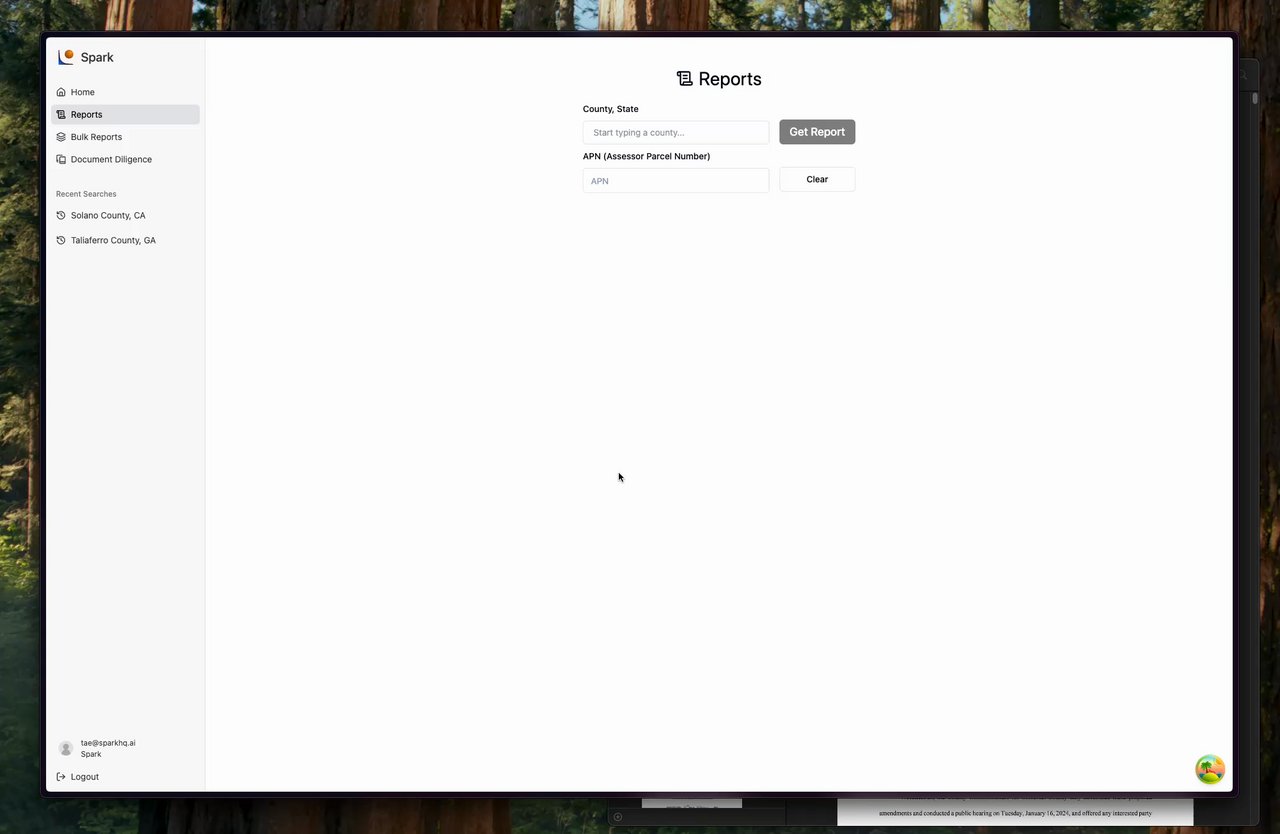
Task: Log out using the Logout link
Action: (x=78, y=777)
